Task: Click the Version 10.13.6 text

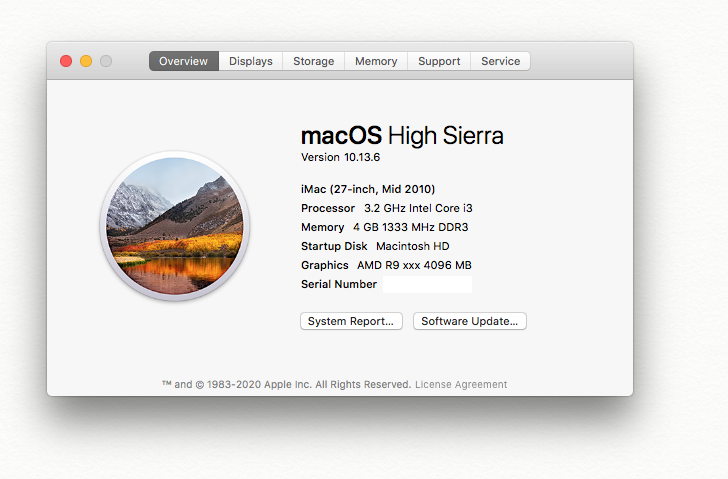Action: coord(340,157)
